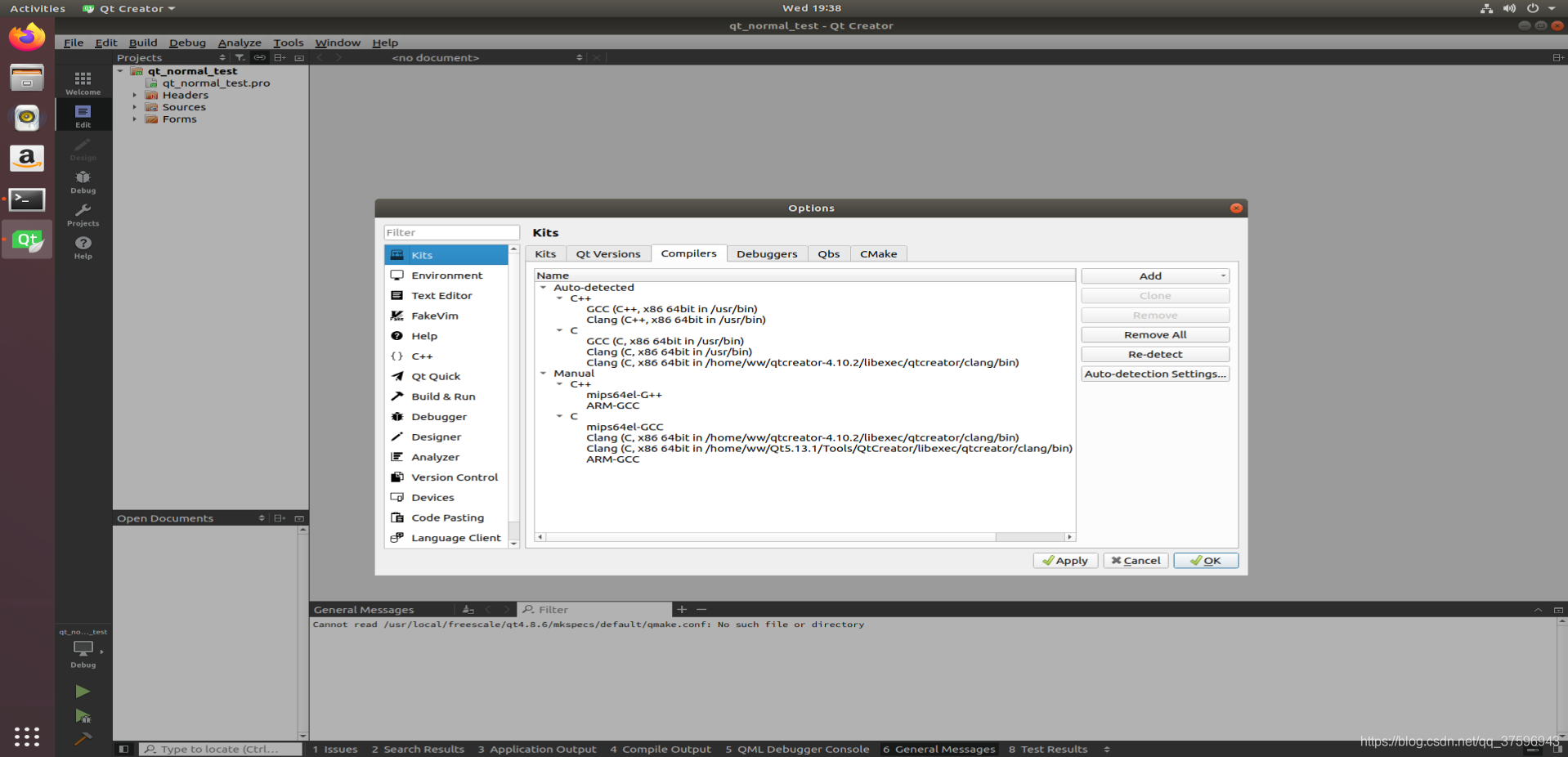Open the Debug mode in sidebar

[83, 181]
